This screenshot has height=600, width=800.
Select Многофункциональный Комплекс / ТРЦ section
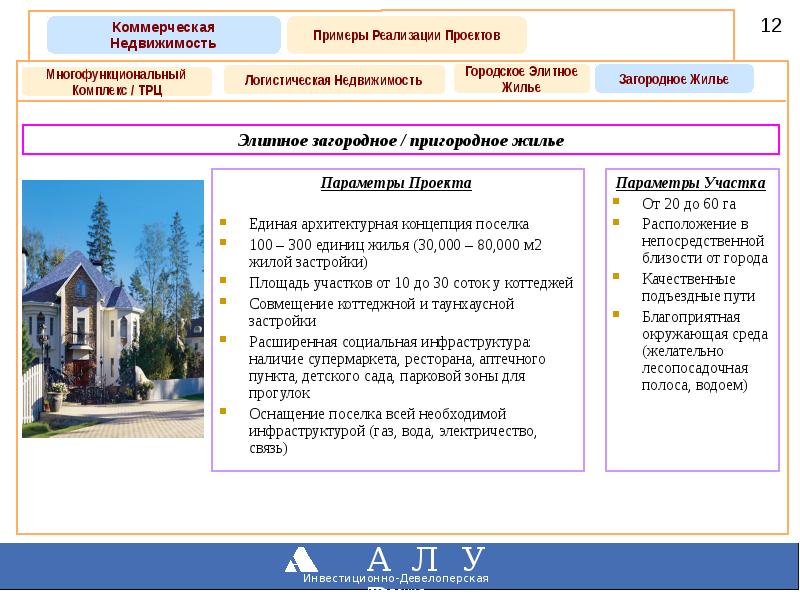click(116, 81)
